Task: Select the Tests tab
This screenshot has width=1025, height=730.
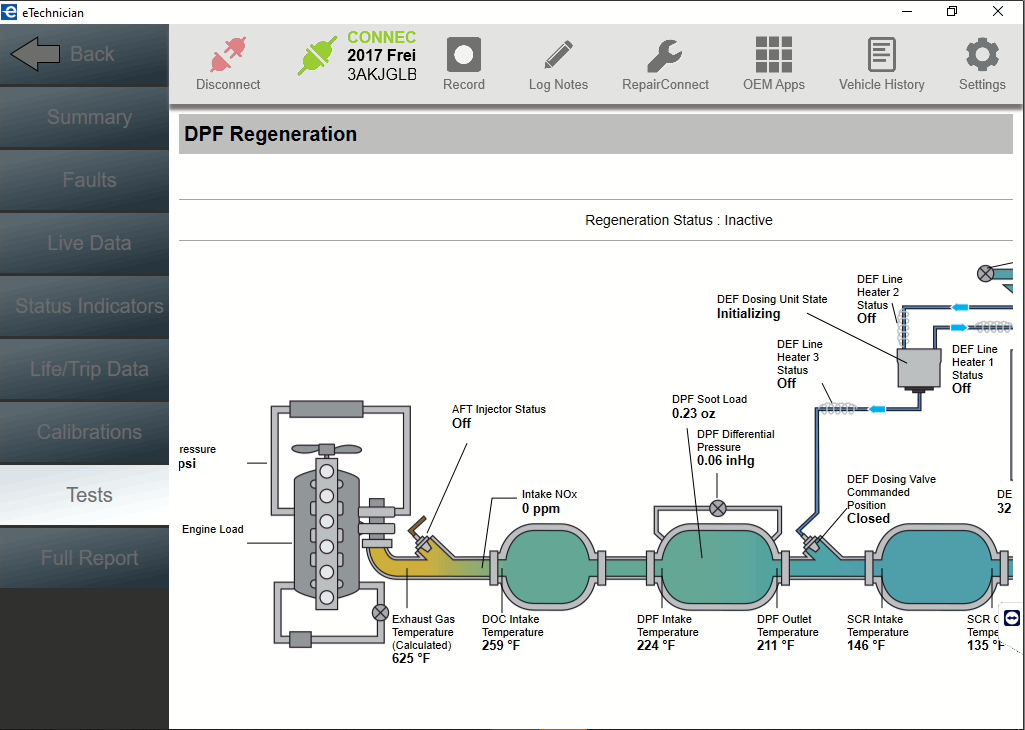Action: 84,495
